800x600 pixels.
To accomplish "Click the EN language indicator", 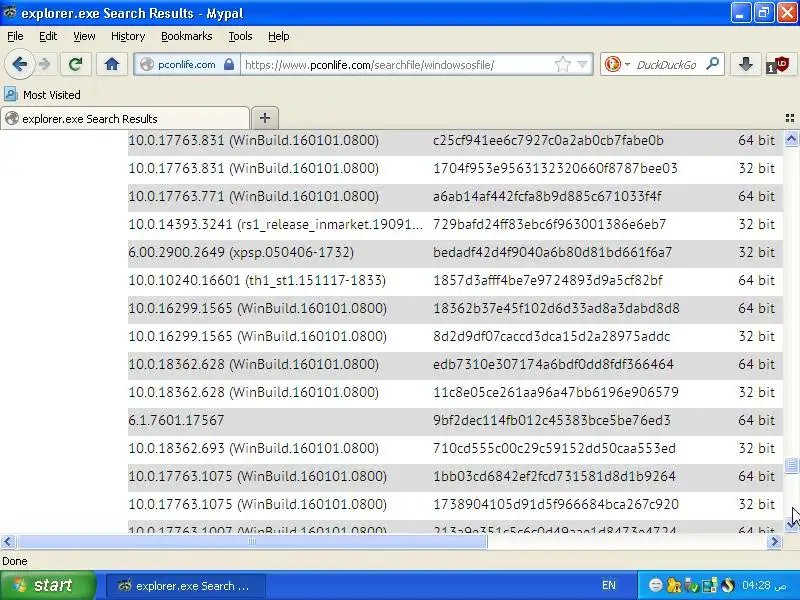I will click(609, 585).
